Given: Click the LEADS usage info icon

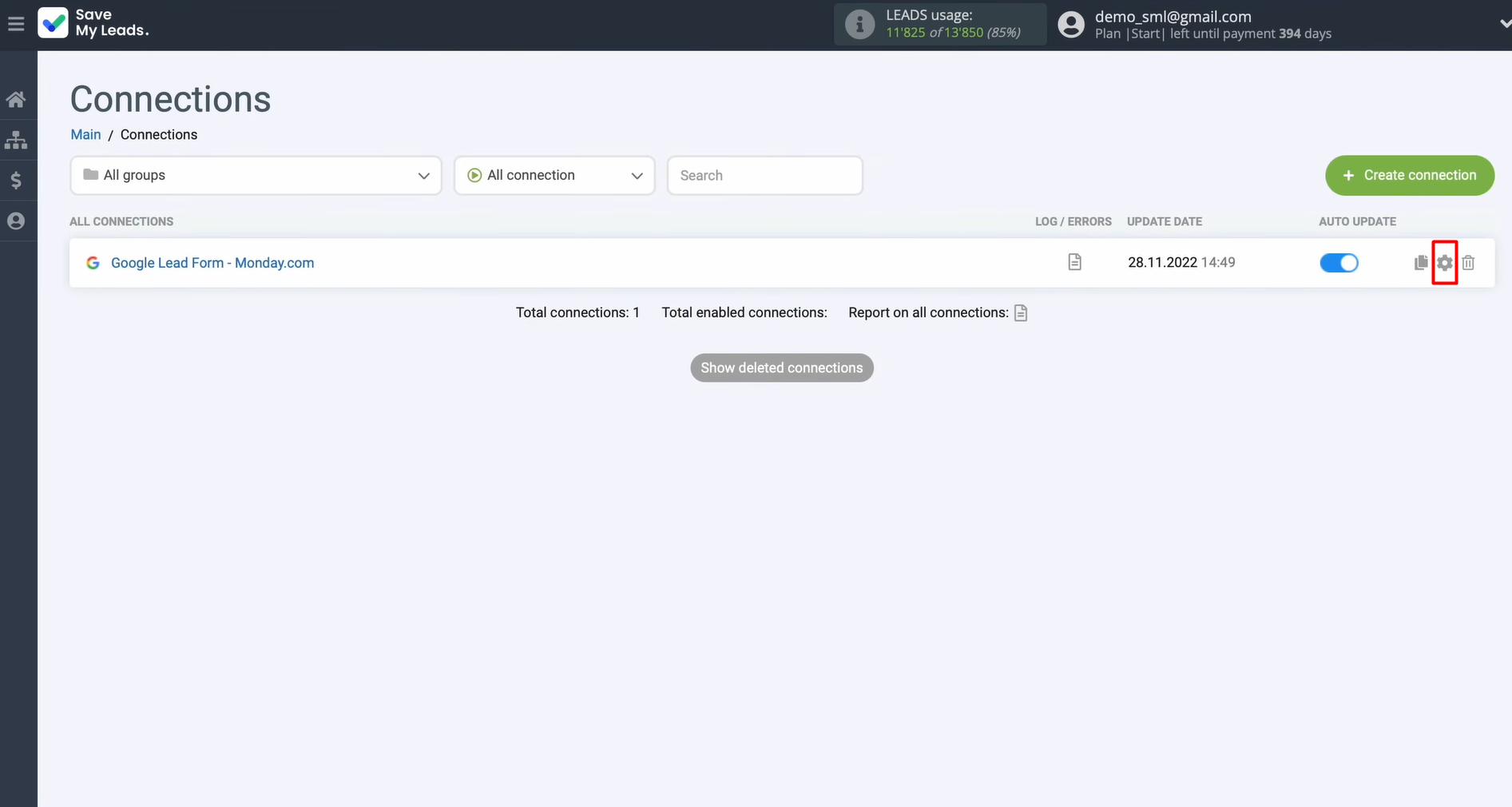Looking at the screenshot, I should [x=859, y=24].
